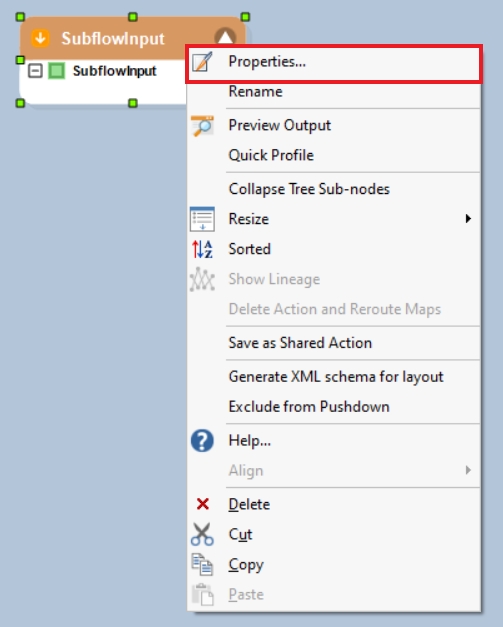Select the green SubflowInput node square
The height and width of the screenshot is (627, 503).
coord(56,71)
